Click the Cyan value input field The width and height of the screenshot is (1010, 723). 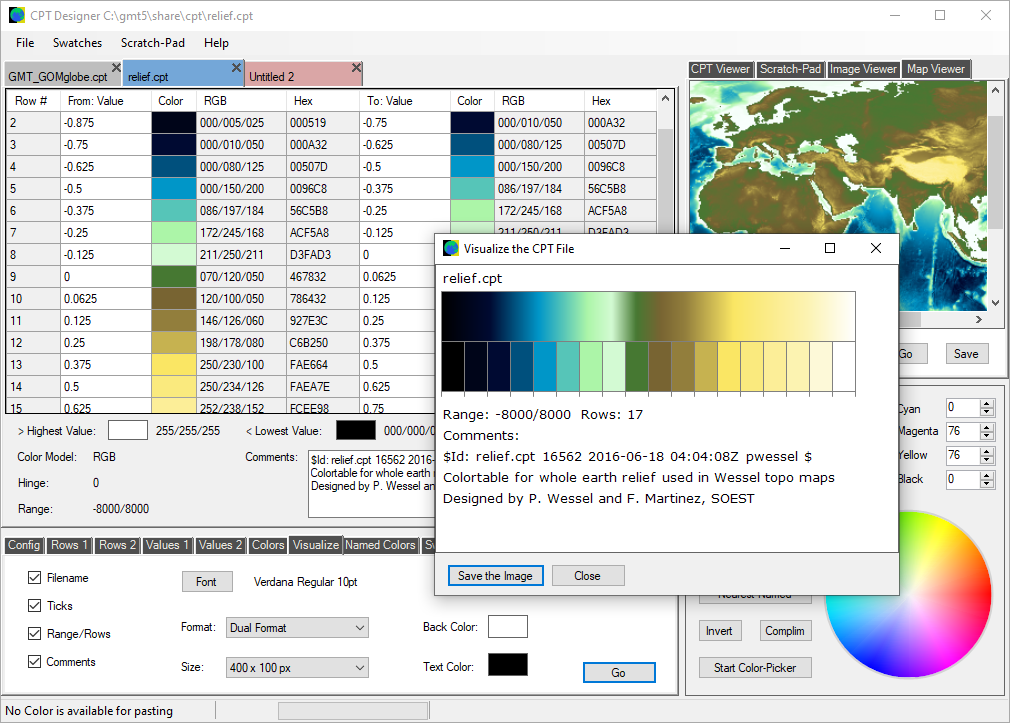click(962, 408)
